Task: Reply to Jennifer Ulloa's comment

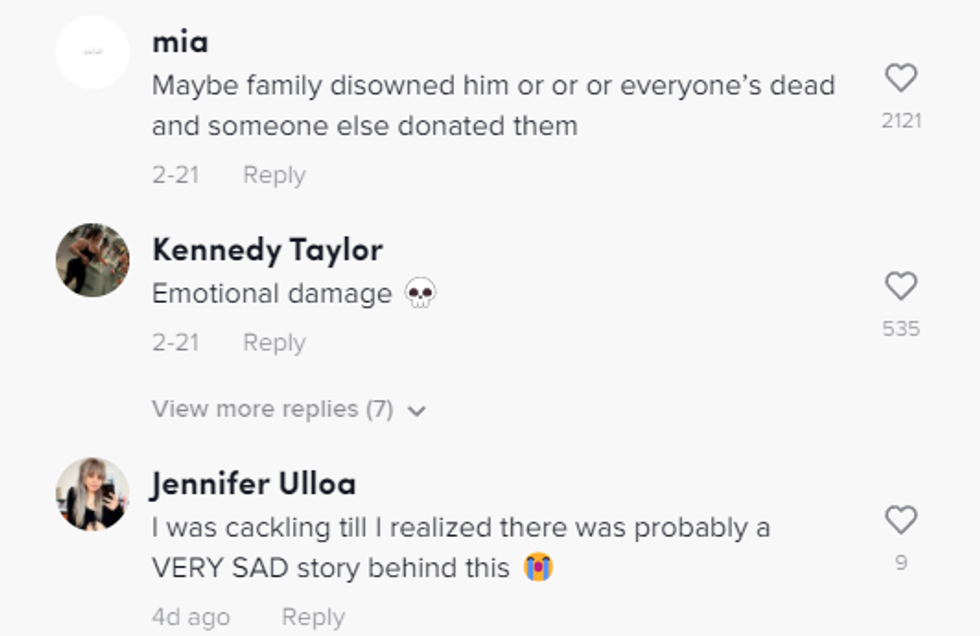Action: 313,617
